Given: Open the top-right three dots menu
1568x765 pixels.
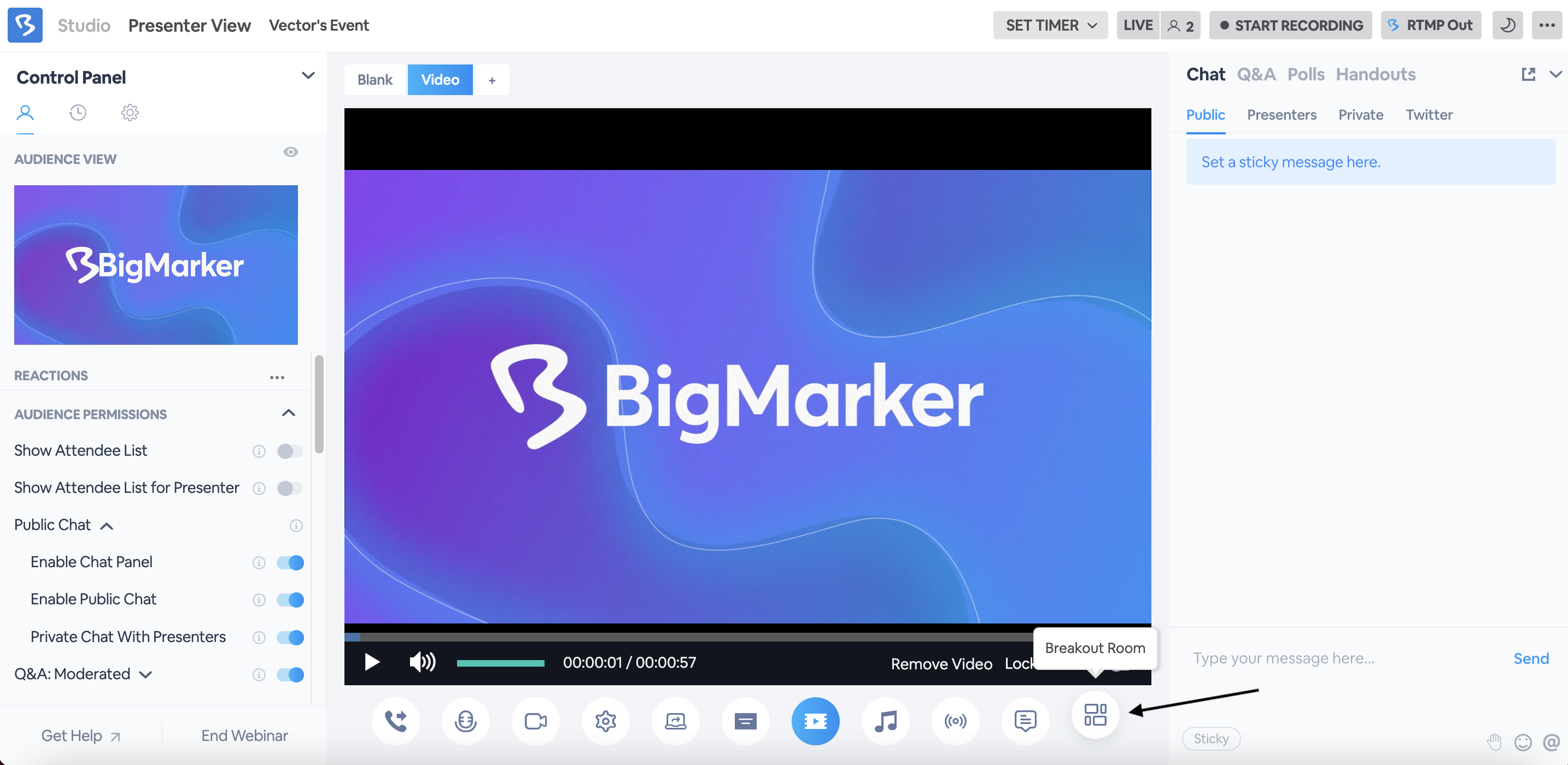Looking at the screenshot, I should click(x=1547, y=25).
